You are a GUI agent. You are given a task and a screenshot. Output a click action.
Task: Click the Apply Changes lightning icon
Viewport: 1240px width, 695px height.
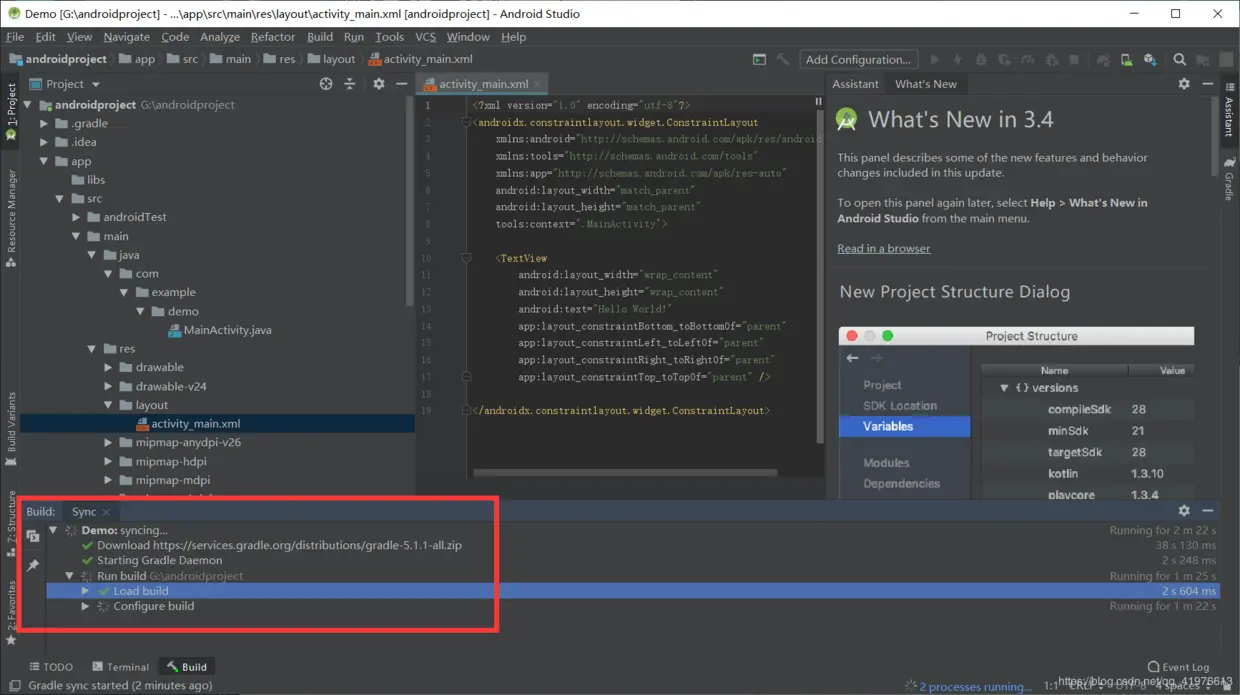click(x=958, y=60)
